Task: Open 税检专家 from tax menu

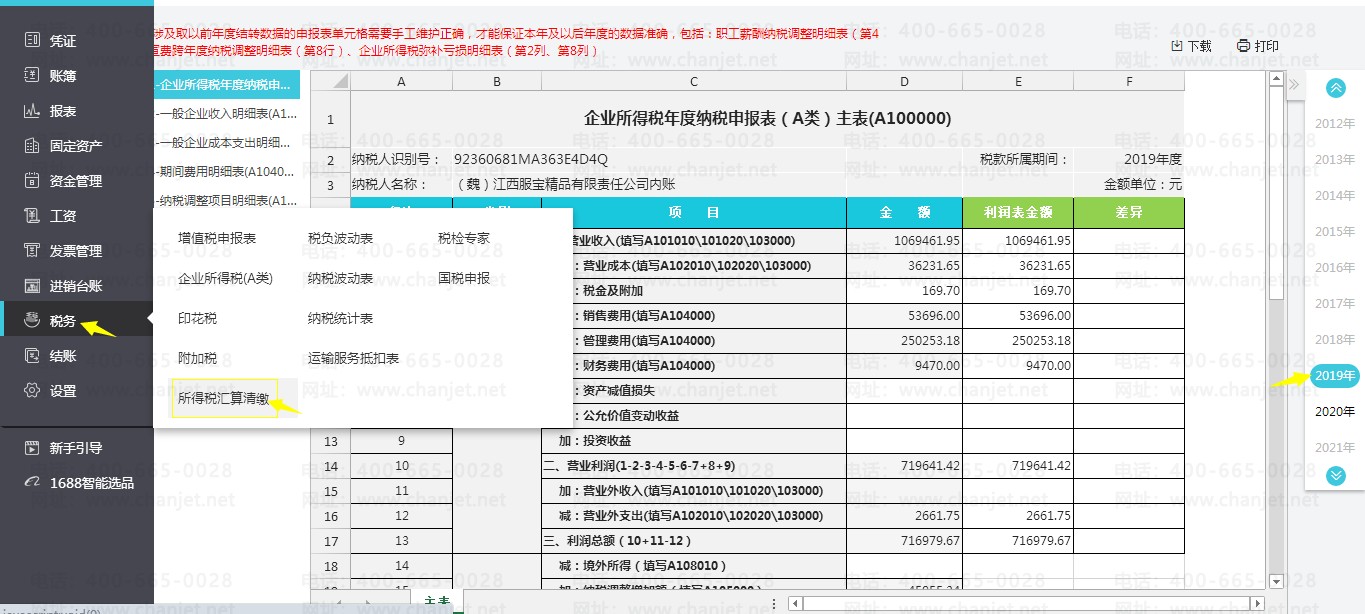Action: pos(464,238)
